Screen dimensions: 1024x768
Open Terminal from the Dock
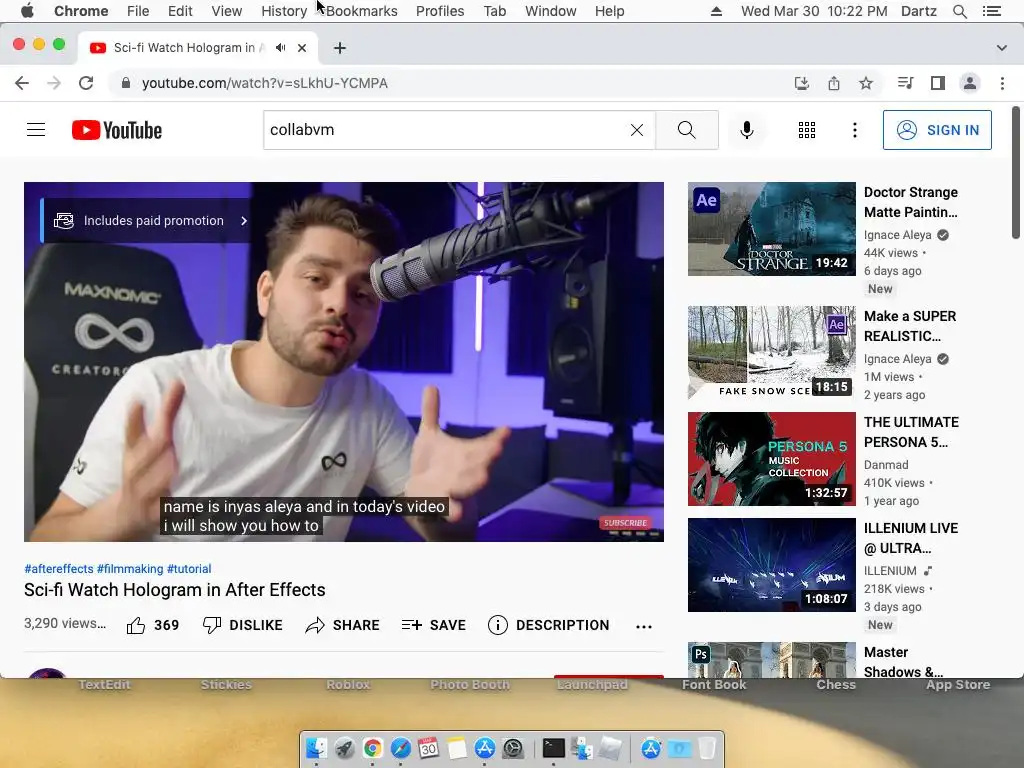pyautogui.click(x=554, y=748)
